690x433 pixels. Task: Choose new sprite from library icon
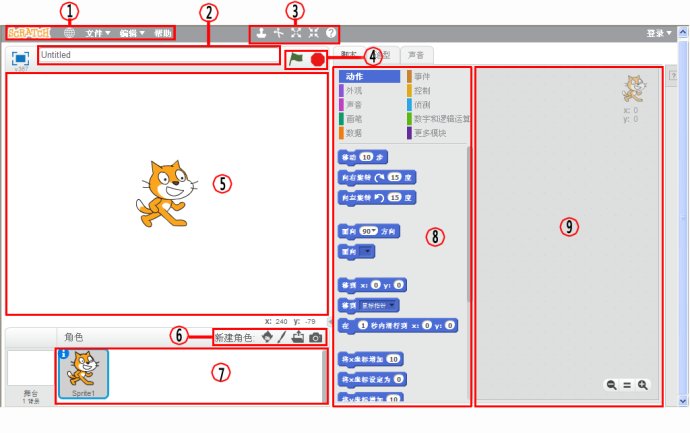267,338
